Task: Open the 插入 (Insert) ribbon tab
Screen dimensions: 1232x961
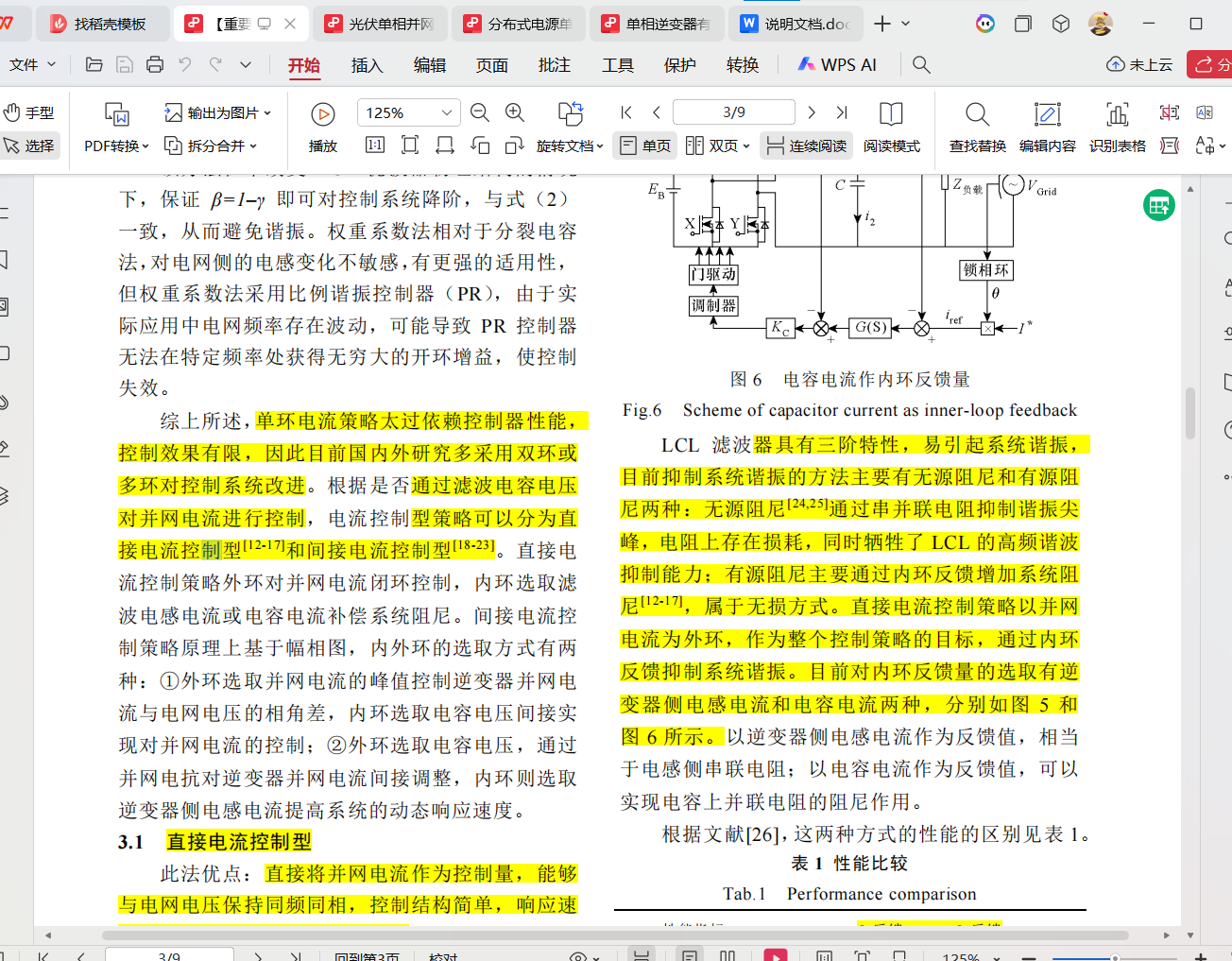Action: tap(367, 65)
